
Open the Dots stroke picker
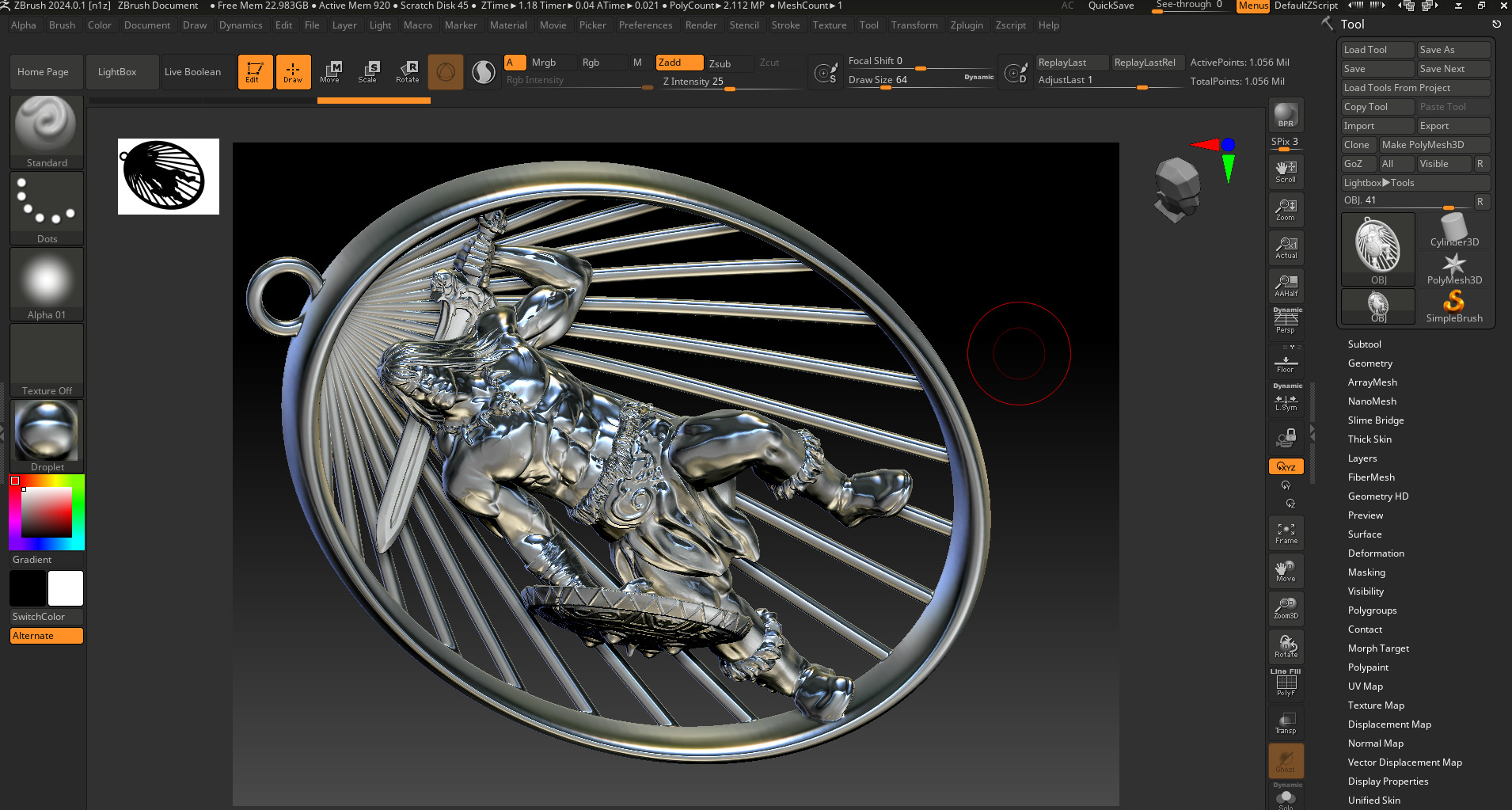[x=47, y=207]
